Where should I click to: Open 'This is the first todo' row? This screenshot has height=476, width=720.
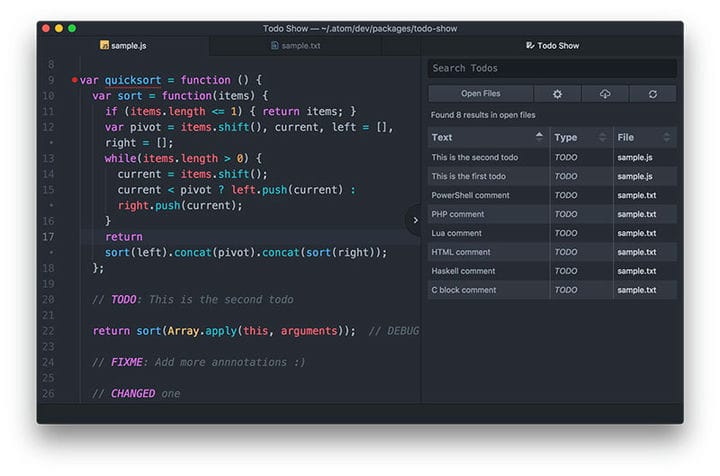tap(552, 176)
